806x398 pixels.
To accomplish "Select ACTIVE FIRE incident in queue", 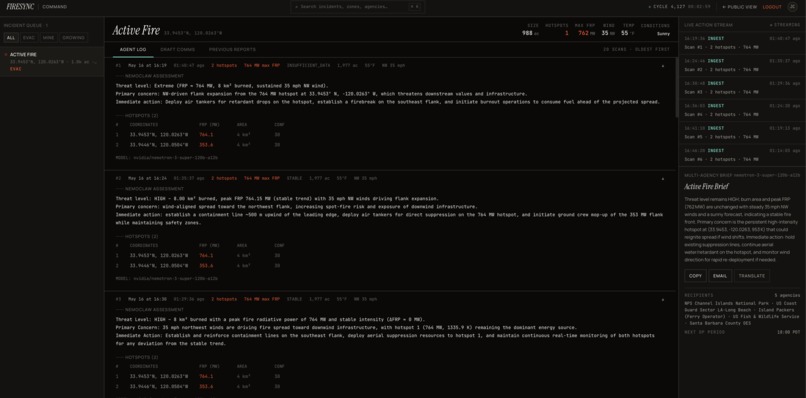I will coord(52,61).
